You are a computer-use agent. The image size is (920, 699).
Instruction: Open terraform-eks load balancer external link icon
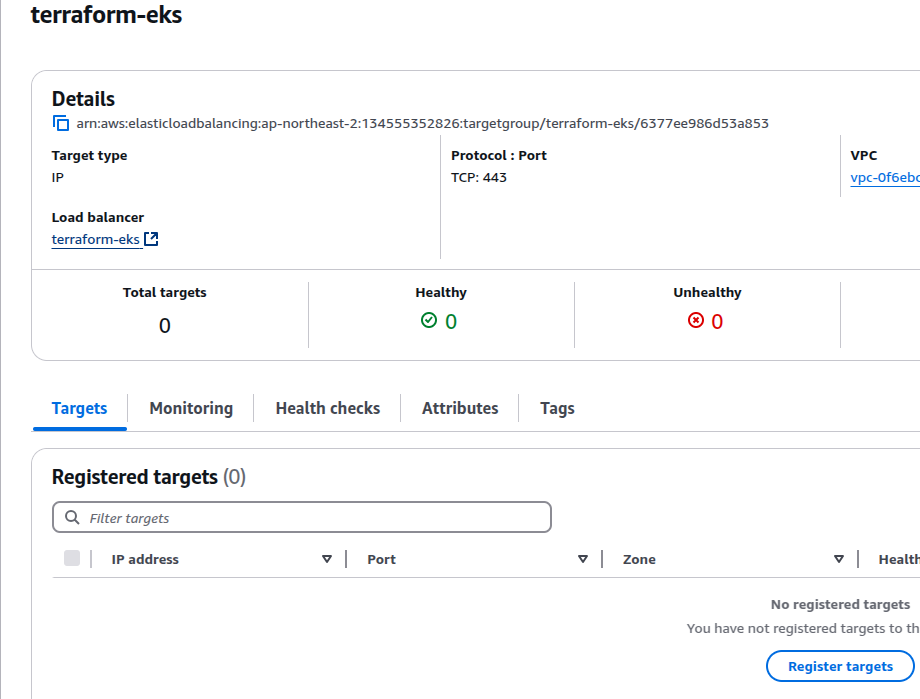click(151, 239)
